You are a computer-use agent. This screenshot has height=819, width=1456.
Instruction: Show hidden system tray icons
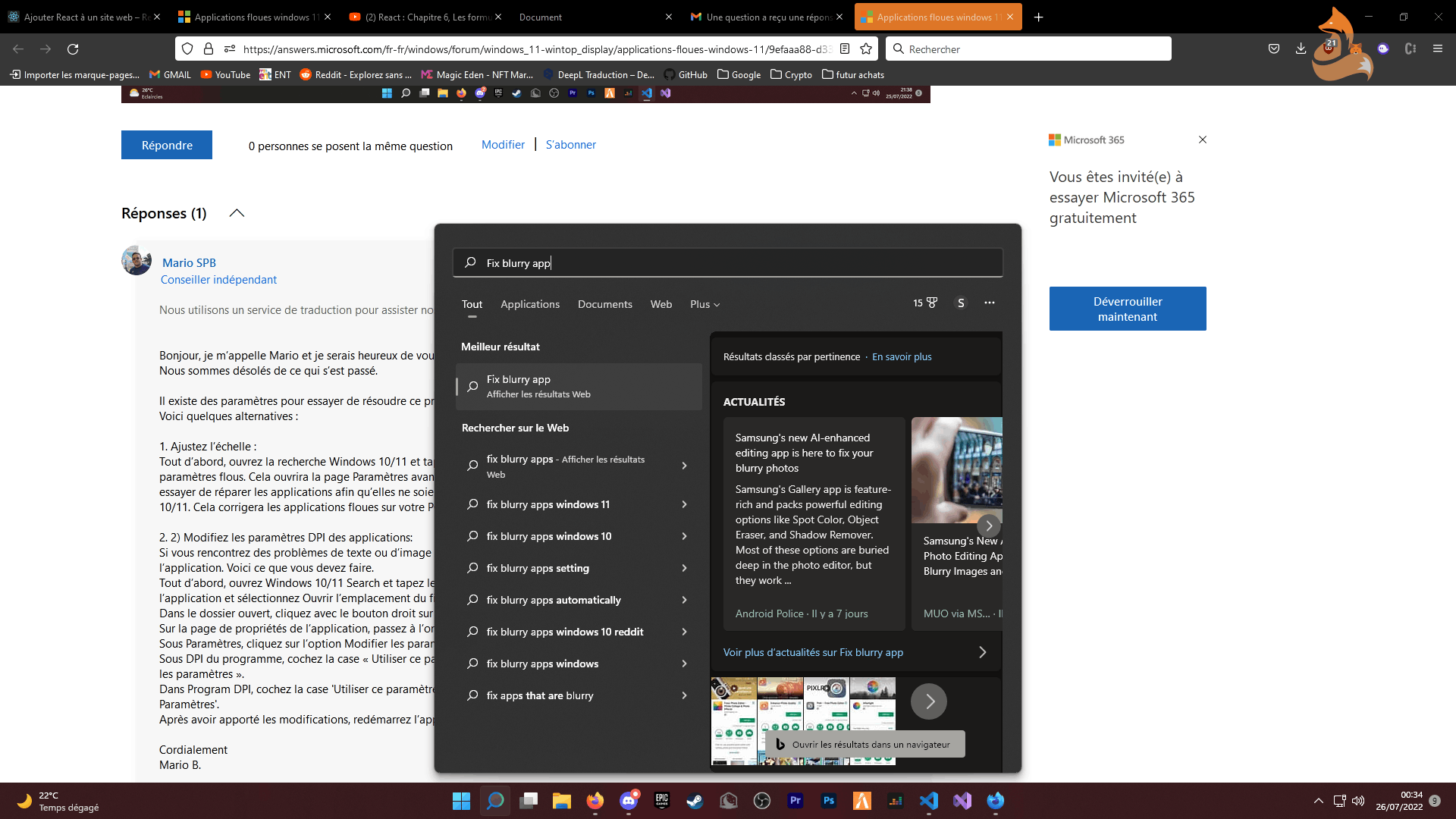(x=1318, y=801)
